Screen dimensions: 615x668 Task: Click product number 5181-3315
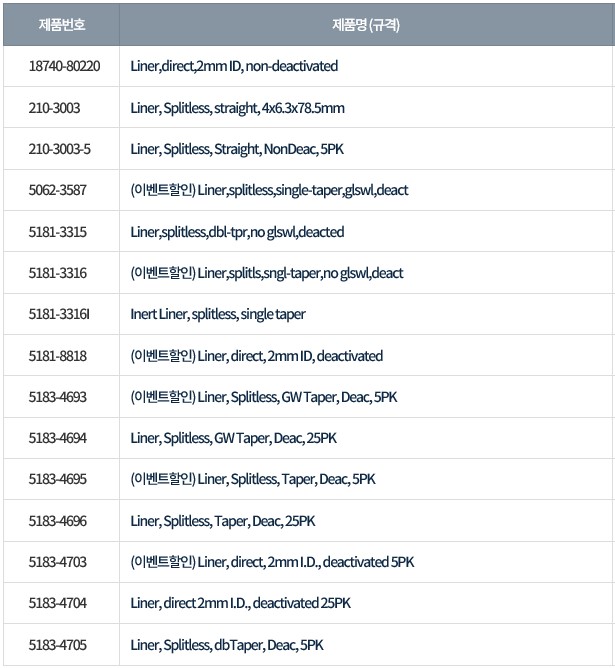coord(58,232)
